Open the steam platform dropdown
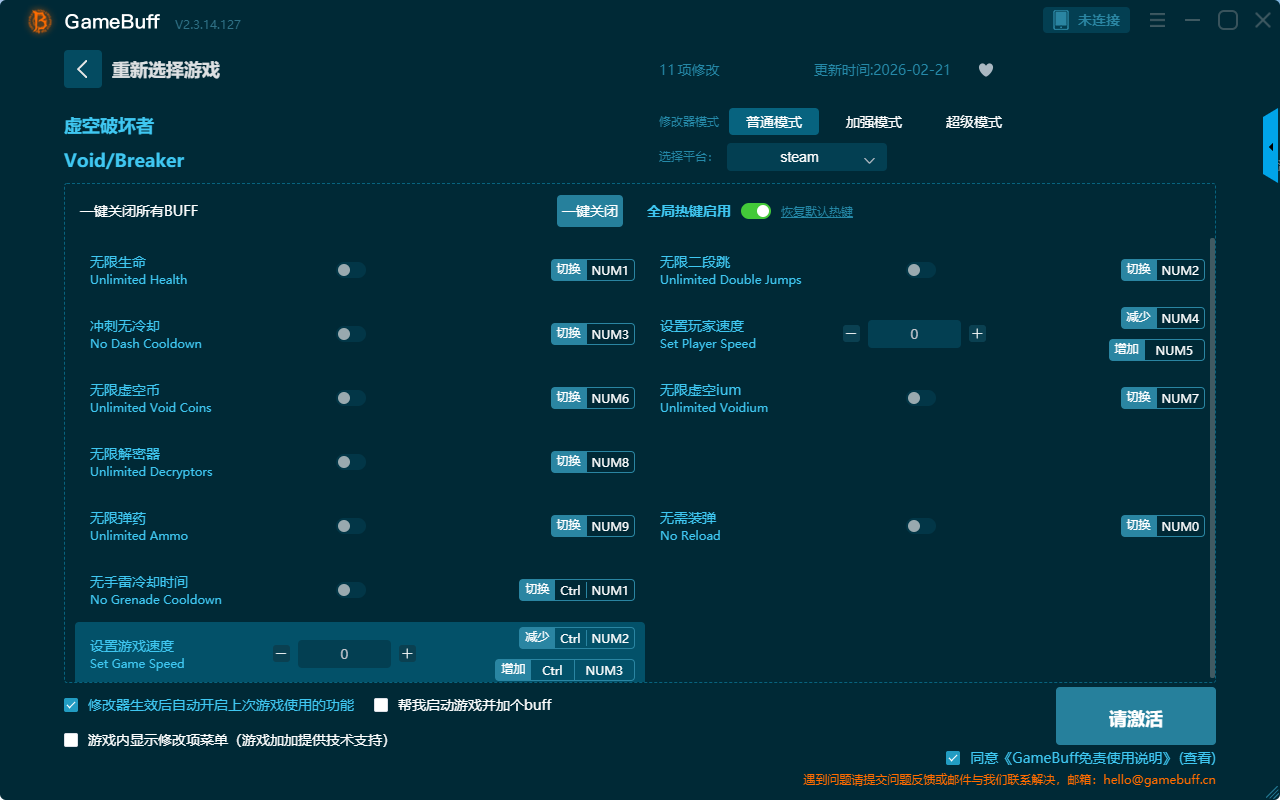 [806, 157]
